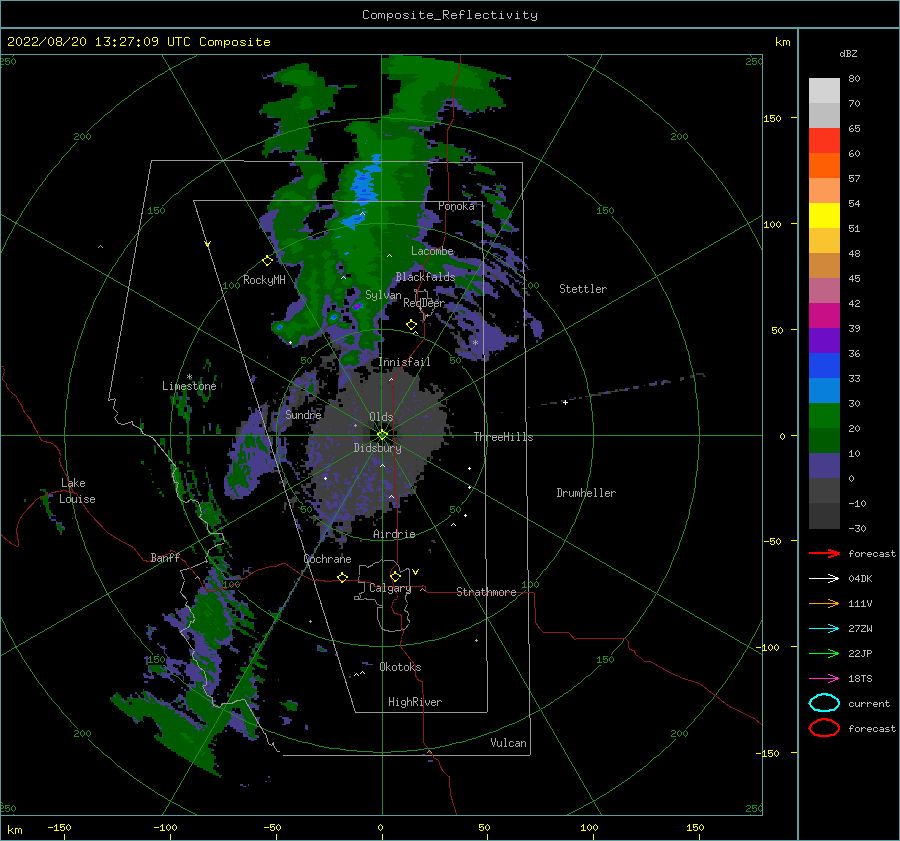Click the green 22JP arrow icon
The image size is (900, 841).
pos(824,653)
